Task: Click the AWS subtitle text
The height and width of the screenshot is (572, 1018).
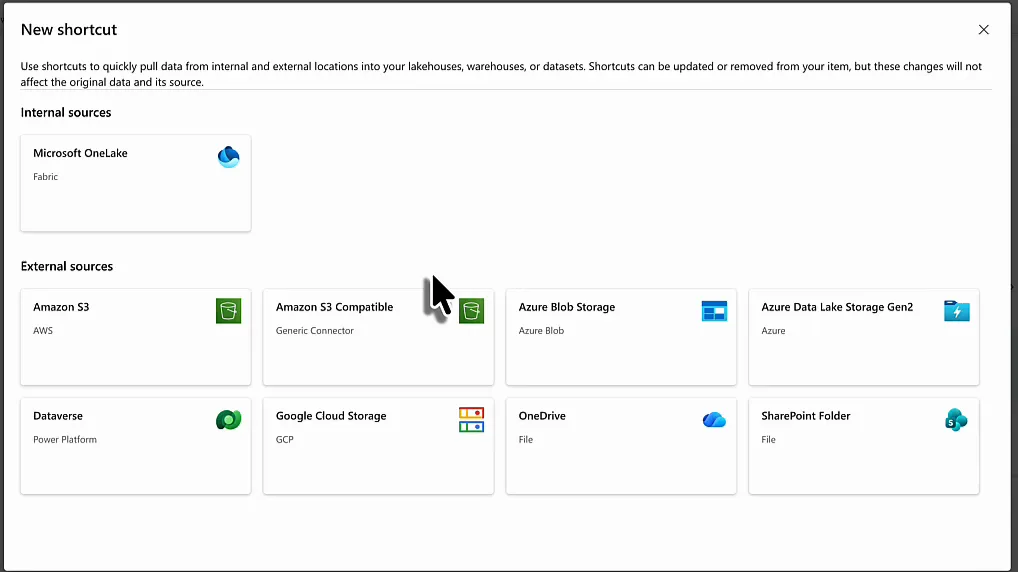Action: (43, 330)
